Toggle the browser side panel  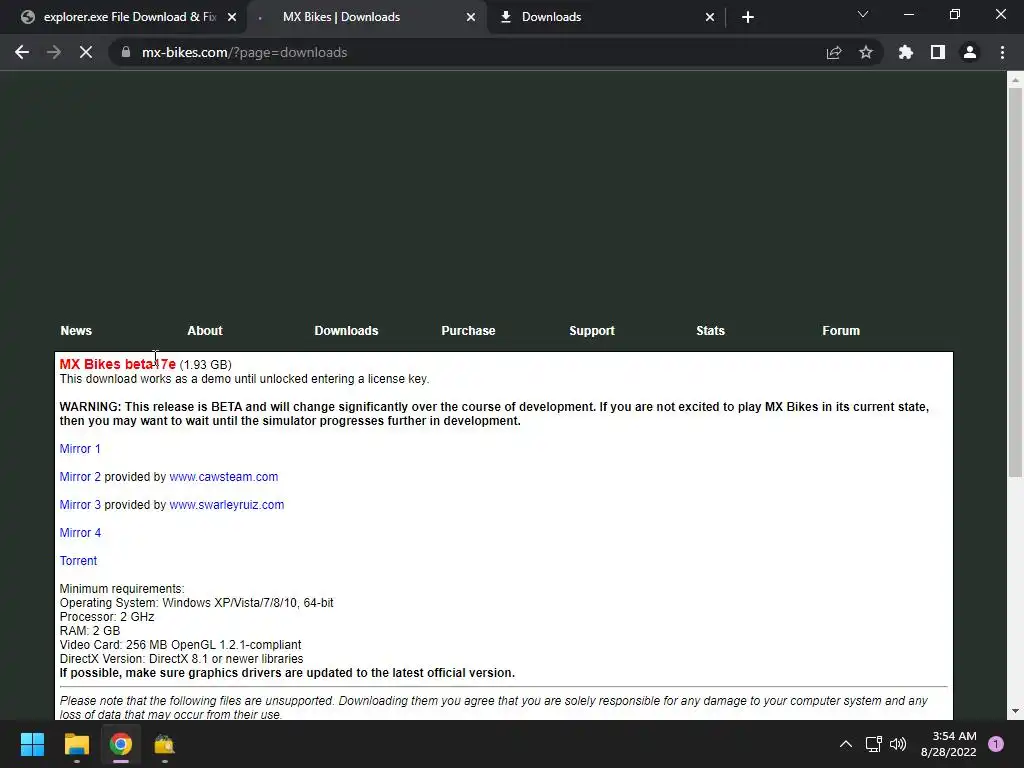pos(938,52)
